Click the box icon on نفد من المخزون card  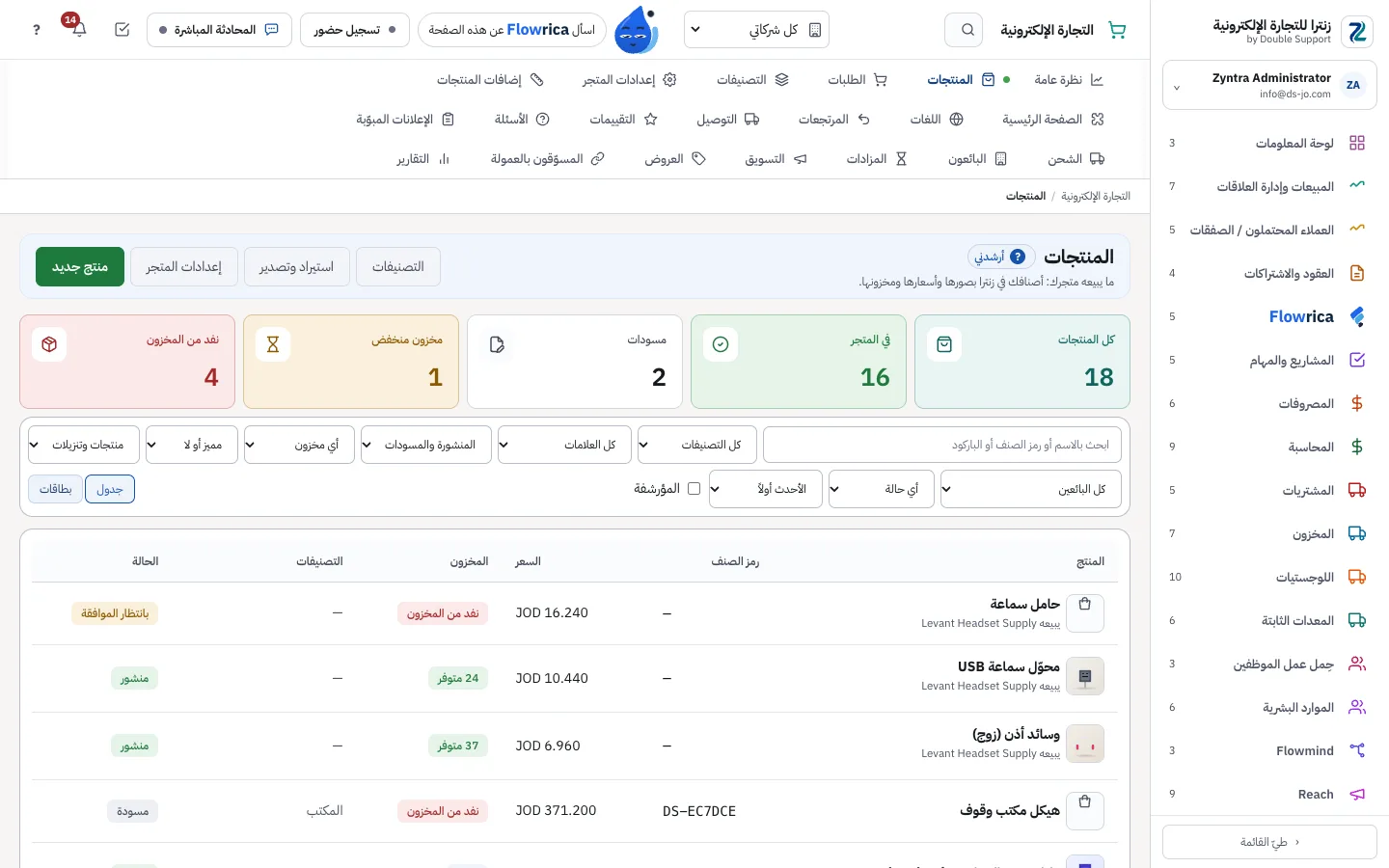[49, 344]
